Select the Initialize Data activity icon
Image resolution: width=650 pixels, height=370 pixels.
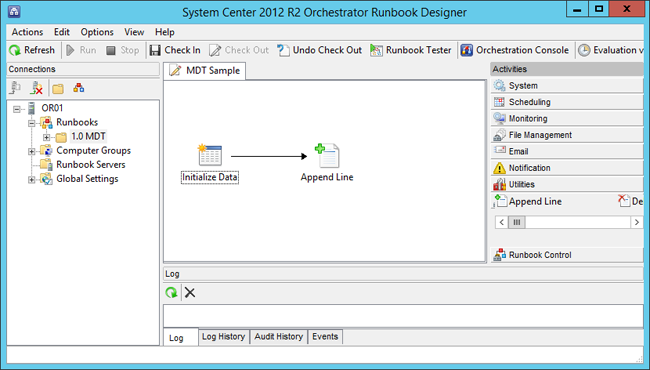click(210, 155)
